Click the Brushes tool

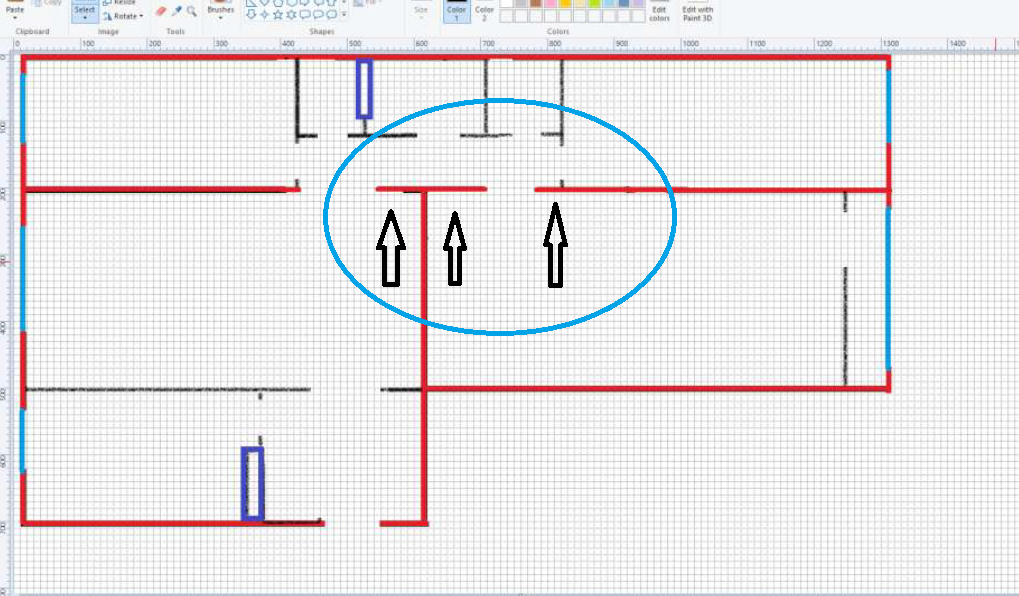[x=220, y=9]
